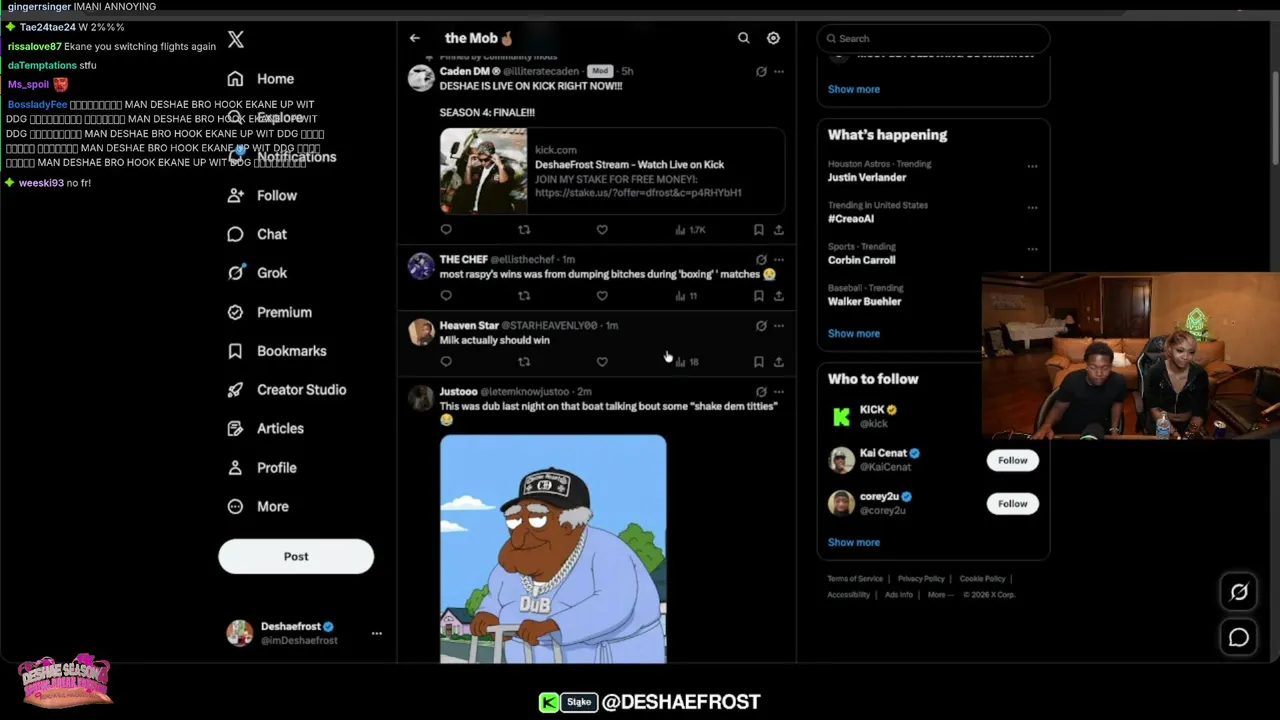
Task: Like Caden DM's post
Action: [602, 230]
